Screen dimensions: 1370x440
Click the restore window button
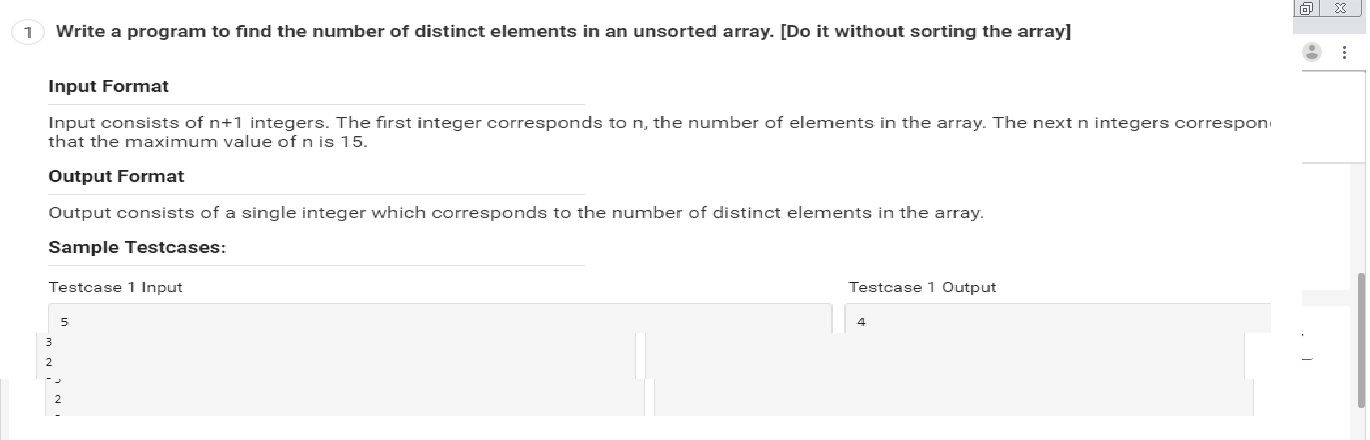(1308, 8)
